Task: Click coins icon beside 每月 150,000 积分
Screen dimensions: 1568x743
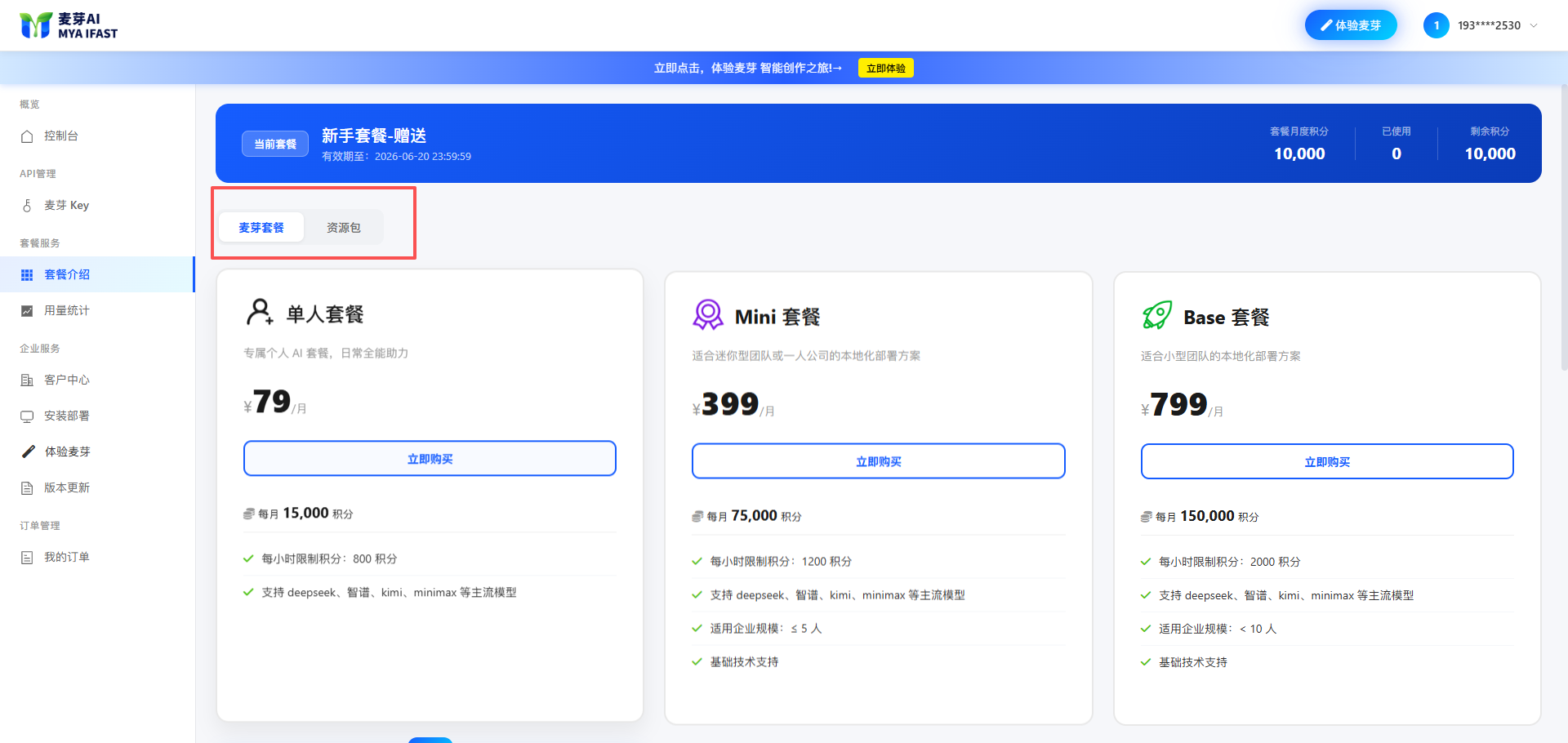Action: pyautogui.click(x=1147, y=517)
